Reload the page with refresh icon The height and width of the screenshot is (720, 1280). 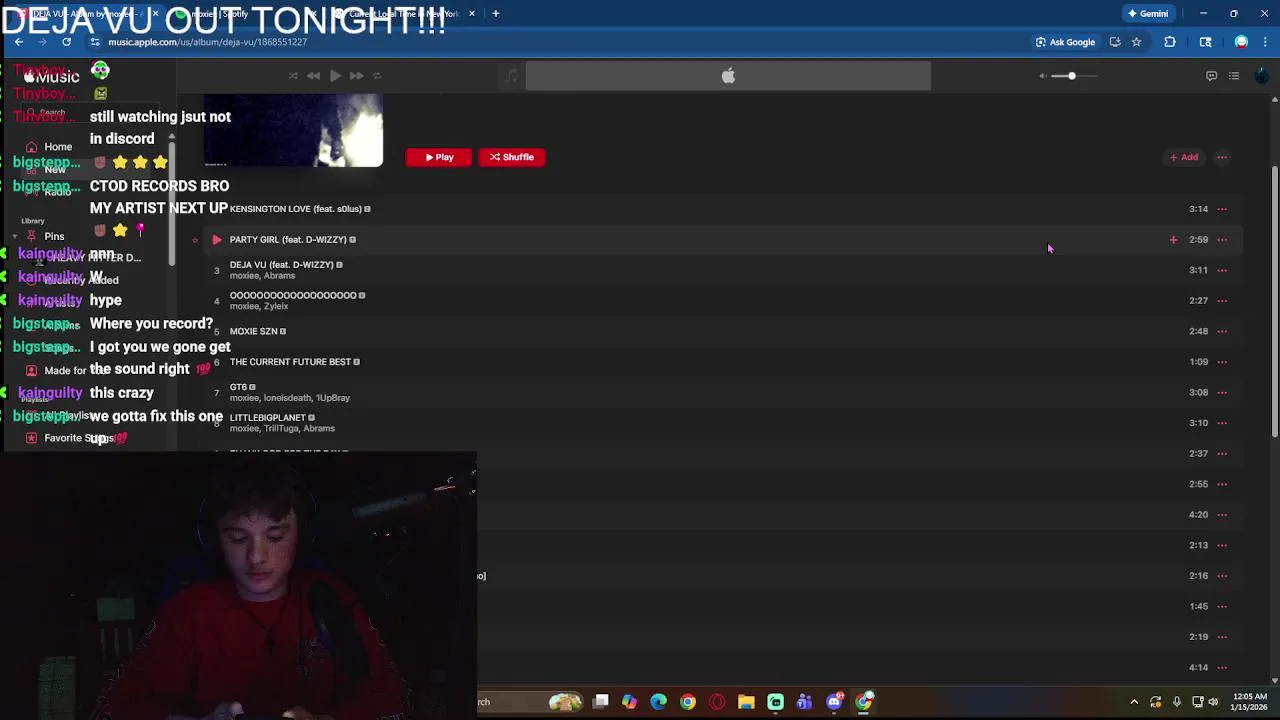[x=67, y=42]
